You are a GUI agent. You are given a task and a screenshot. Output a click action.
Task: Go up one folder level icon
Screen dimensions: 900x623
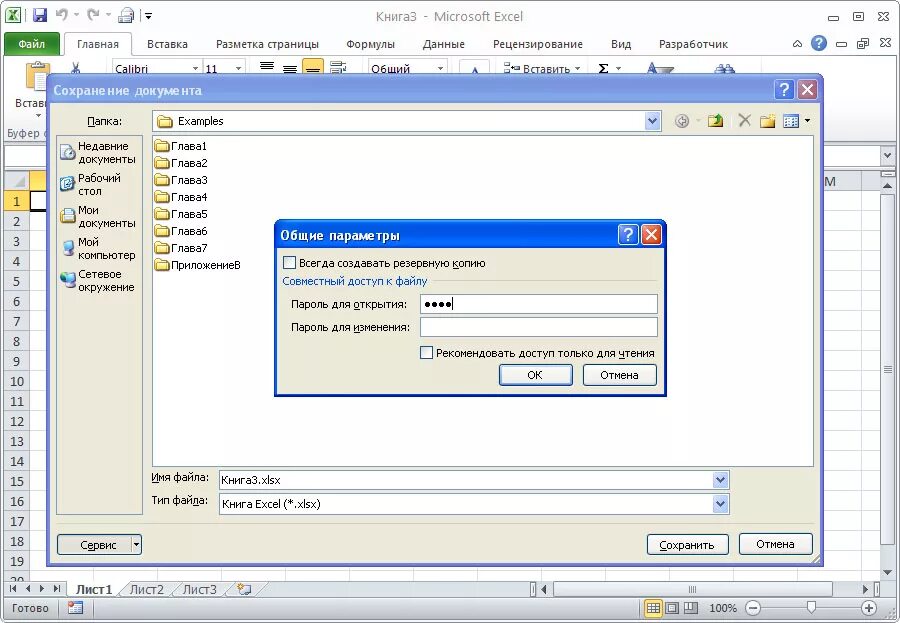click(x=715, y=121)
